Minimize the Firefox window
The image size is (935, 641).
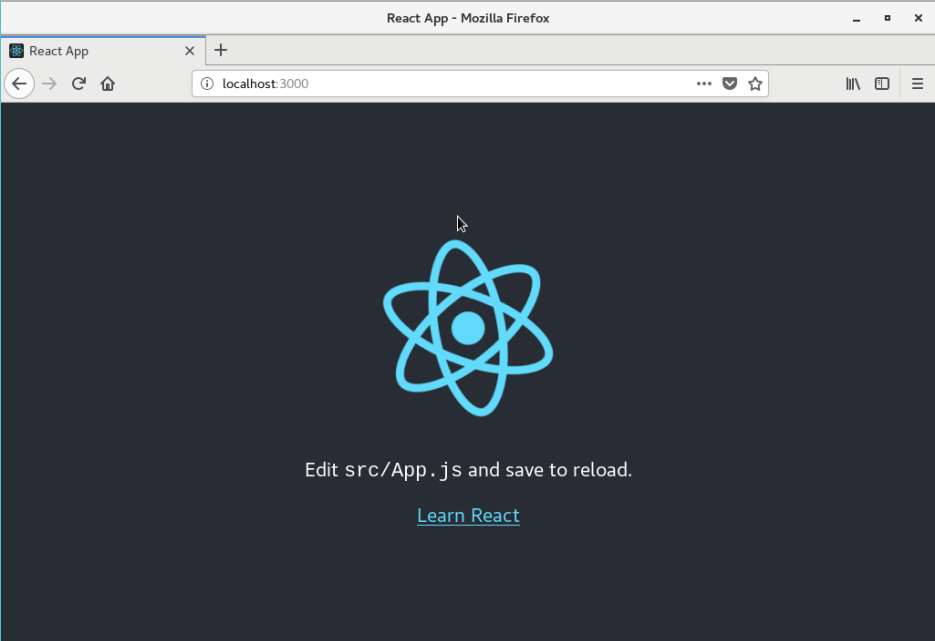pos(856,18)
